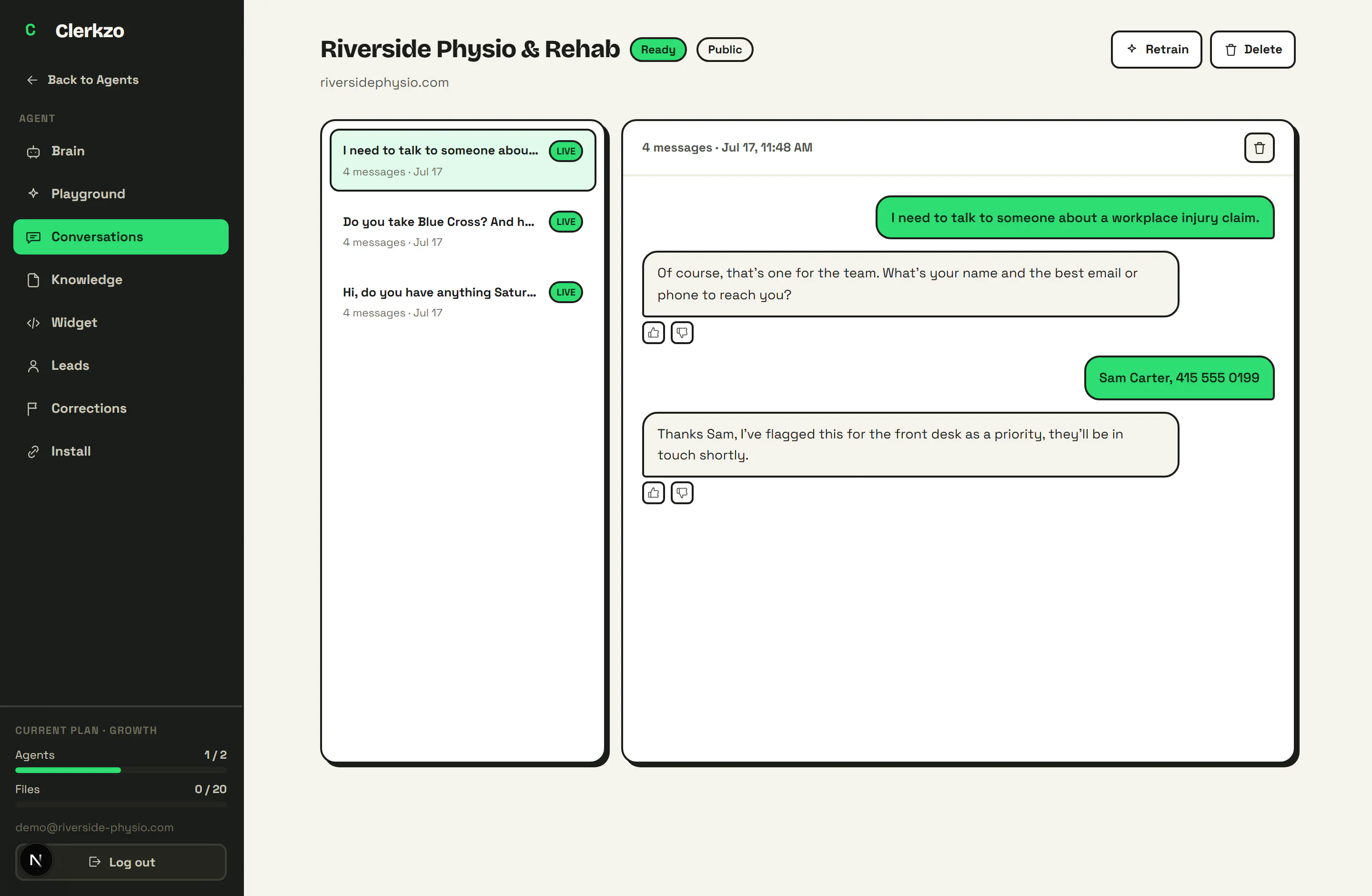Click the trash icon in Delete button
1372x896 pixels.
pos(1231,50)
